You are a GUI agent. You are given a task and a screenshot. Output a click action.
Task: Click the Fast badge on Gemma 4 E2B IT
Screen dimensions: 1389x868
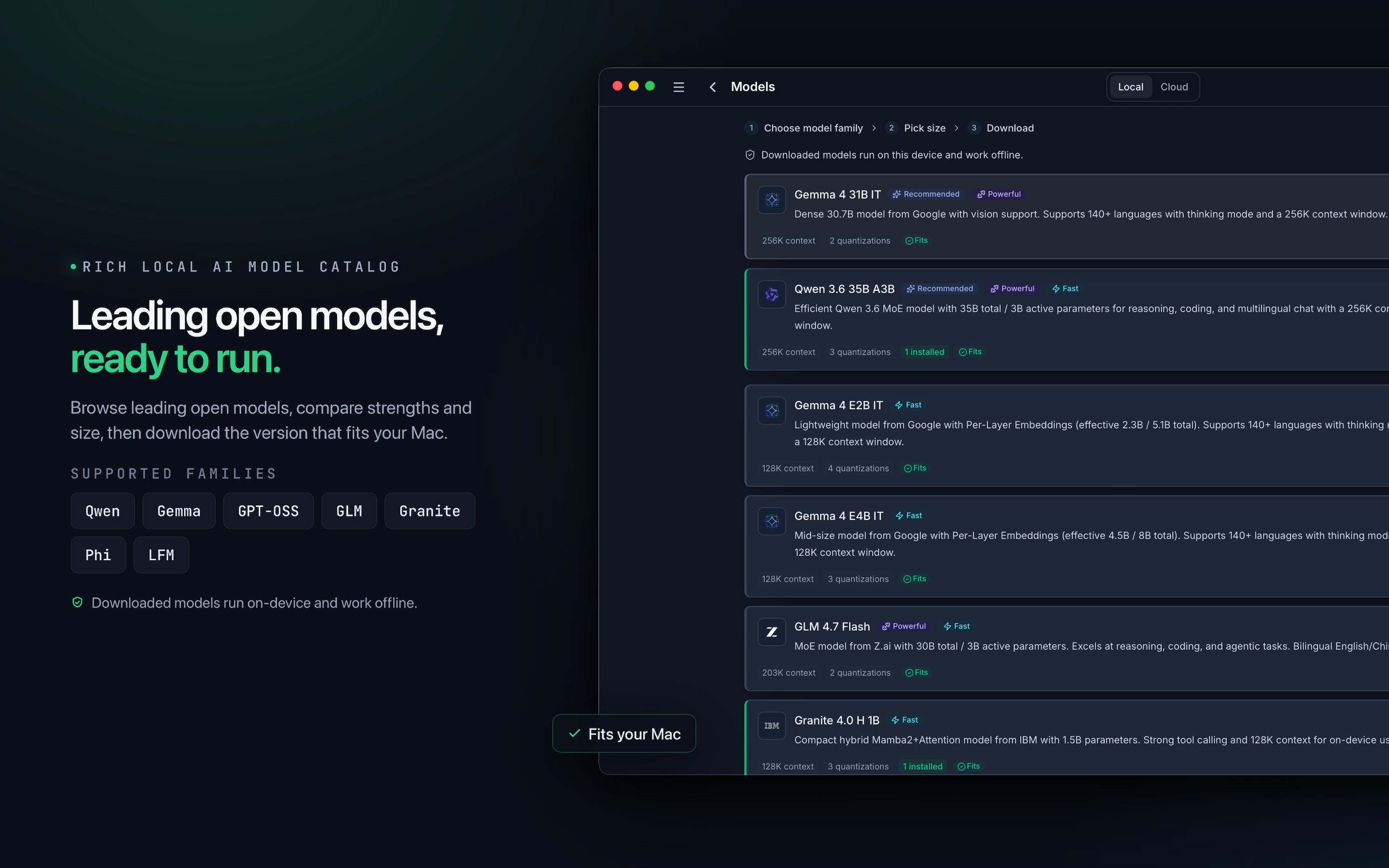[x=908, y=405]
